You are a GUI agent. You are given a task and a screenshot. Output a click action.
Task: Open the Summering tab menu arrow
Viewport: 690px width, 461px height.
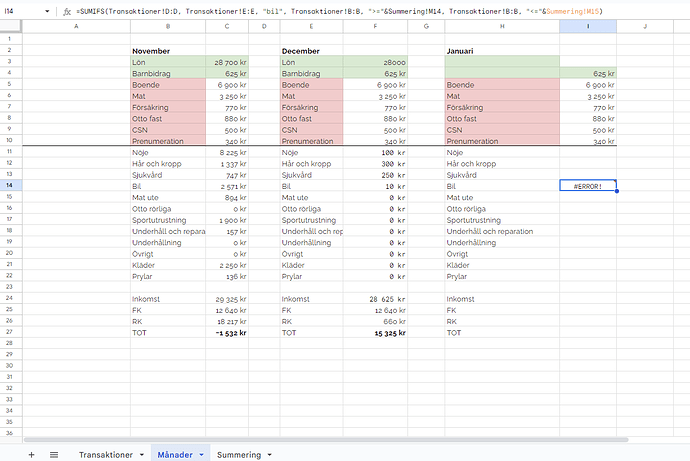270,454
